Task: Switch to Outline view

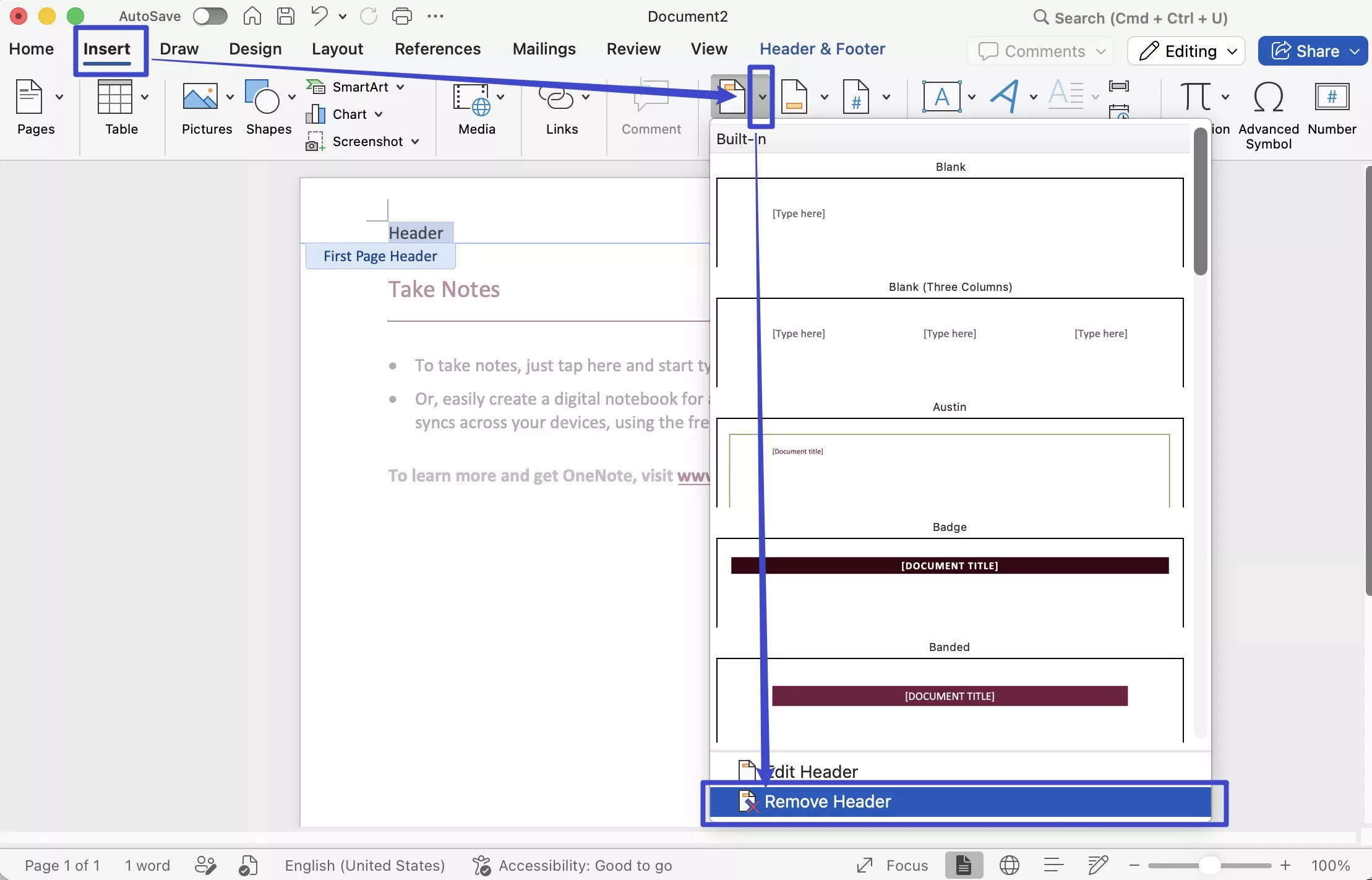Action: coord(1053,865)
